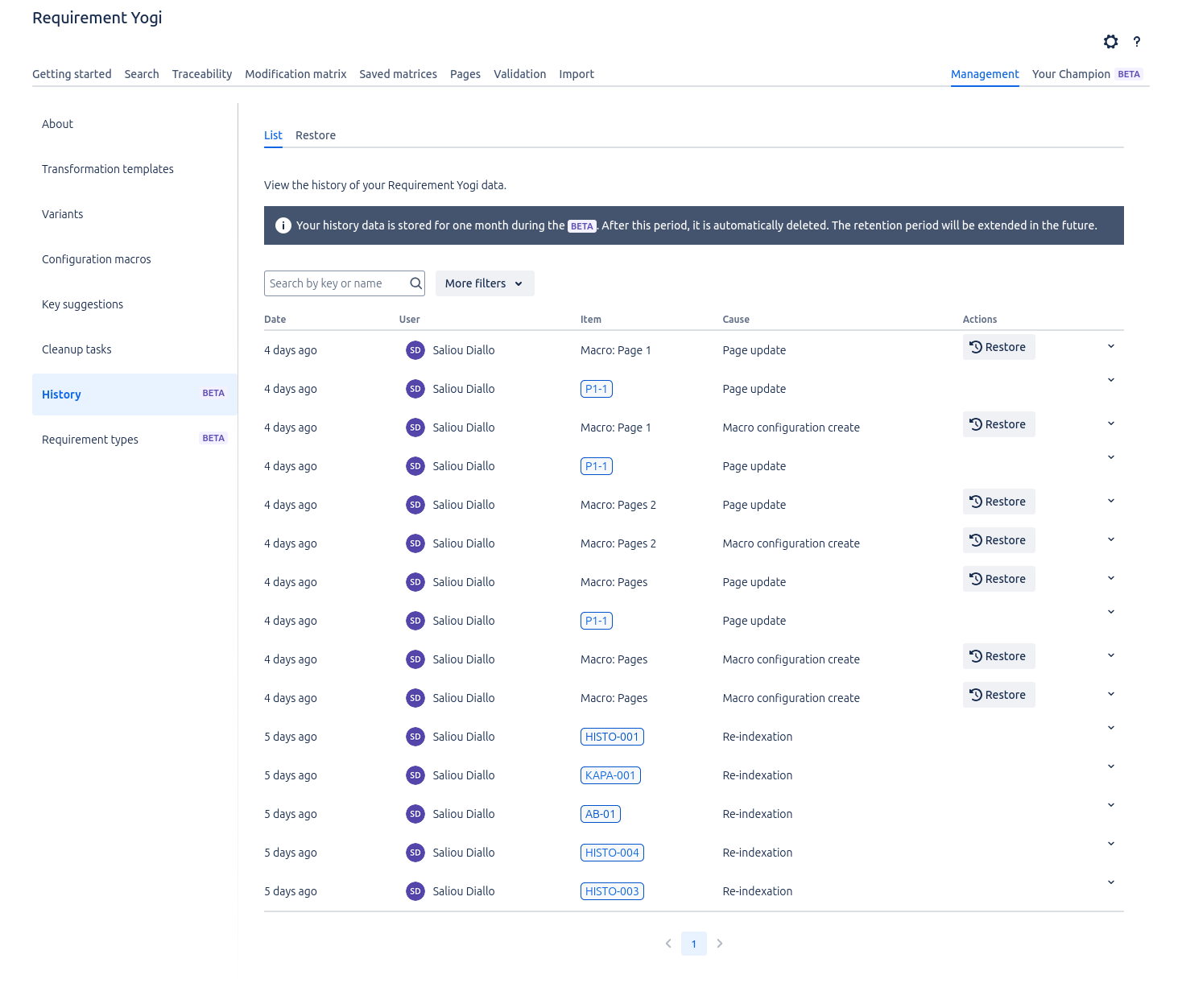Open the More filters dropdown
The height and width of the screenshot is (1008, 1182).
484,283
